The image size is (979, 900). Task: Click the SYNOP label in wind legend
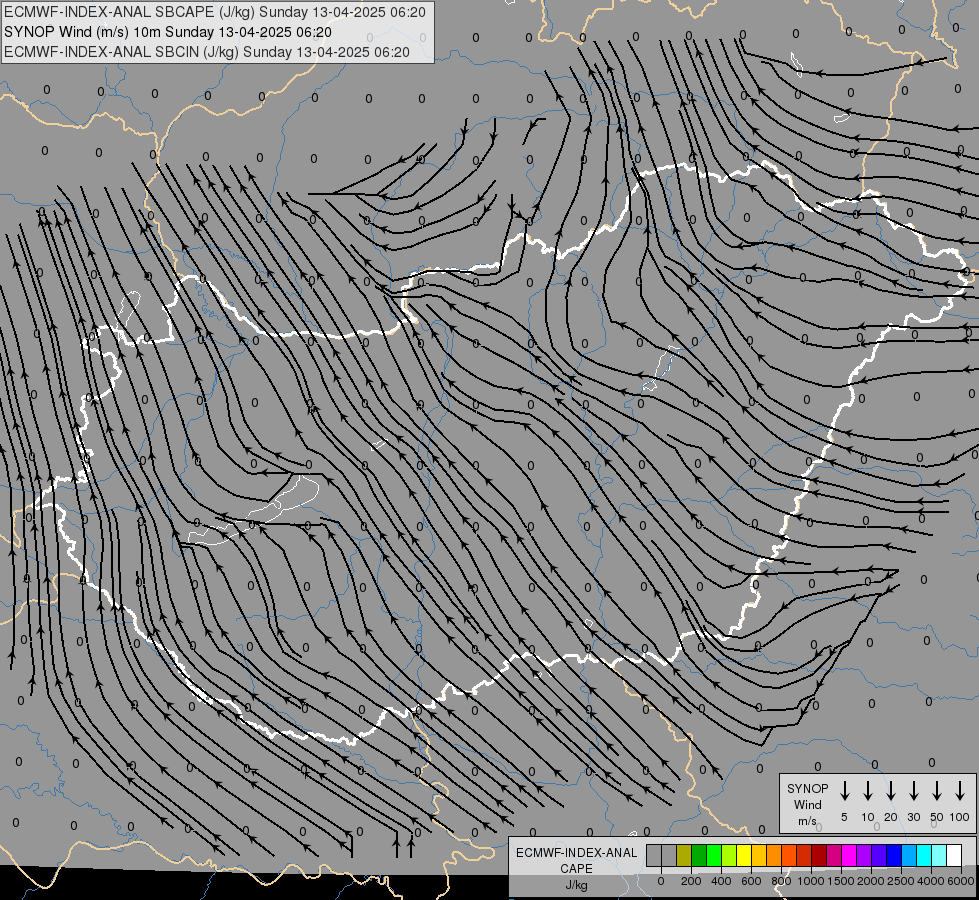[x=807, y=788]
